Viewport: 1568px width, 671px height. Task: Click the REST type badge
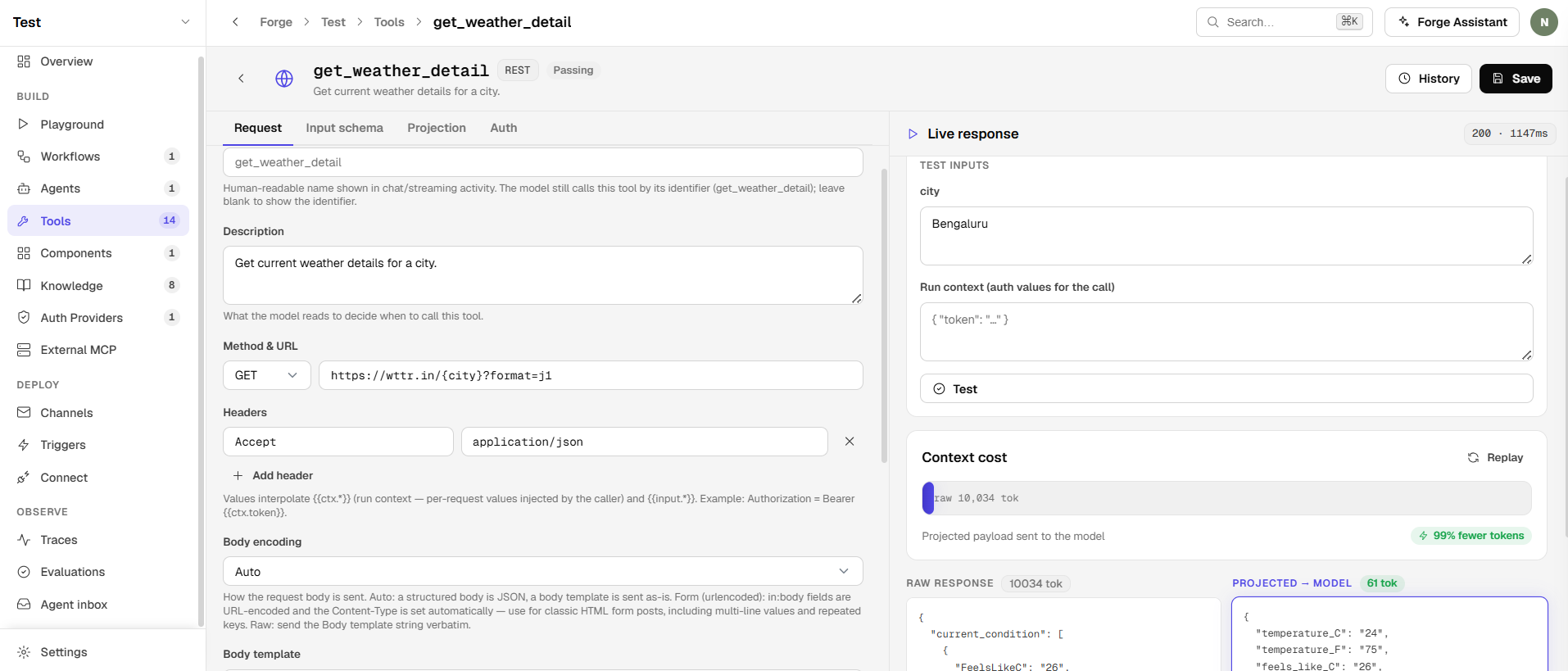pyautogui.click(x=518, y=70)
